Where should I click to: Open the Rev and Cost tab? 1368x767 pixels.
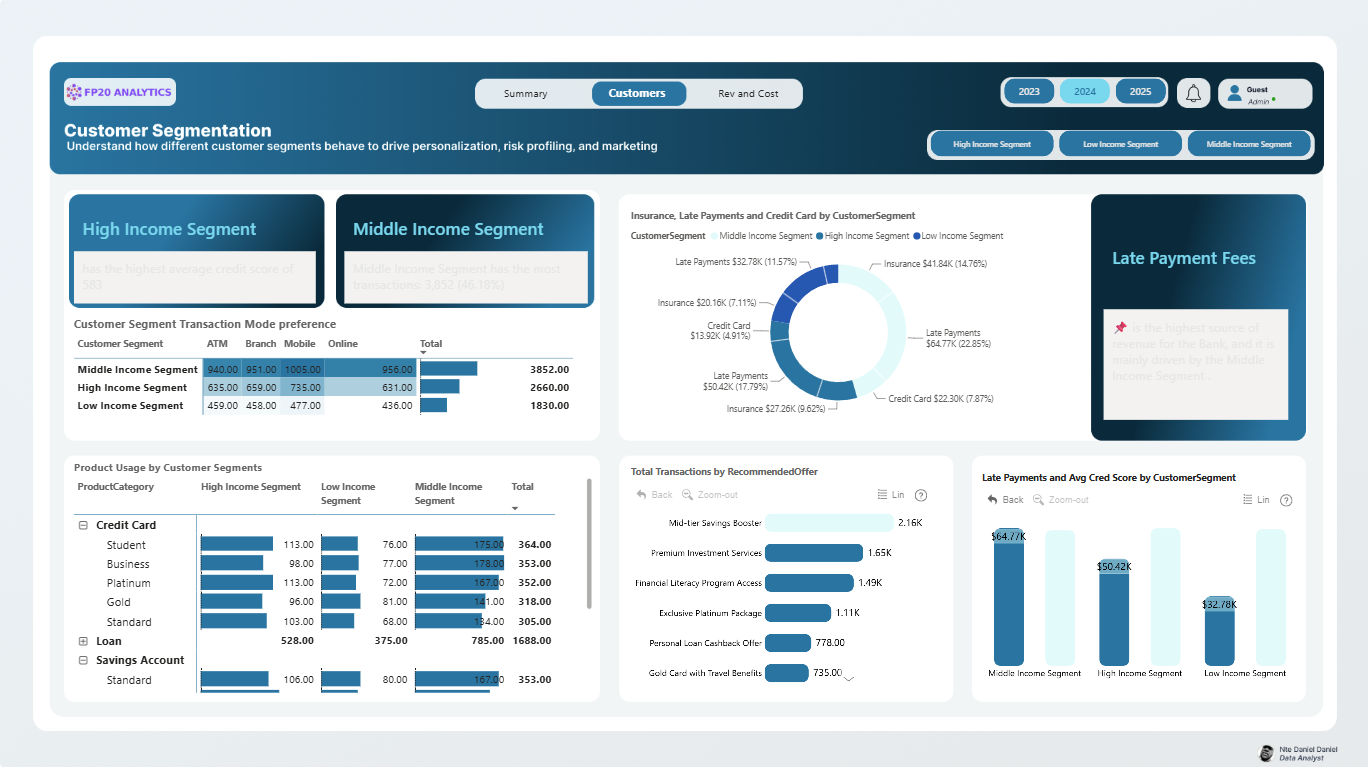pos(748,93)
